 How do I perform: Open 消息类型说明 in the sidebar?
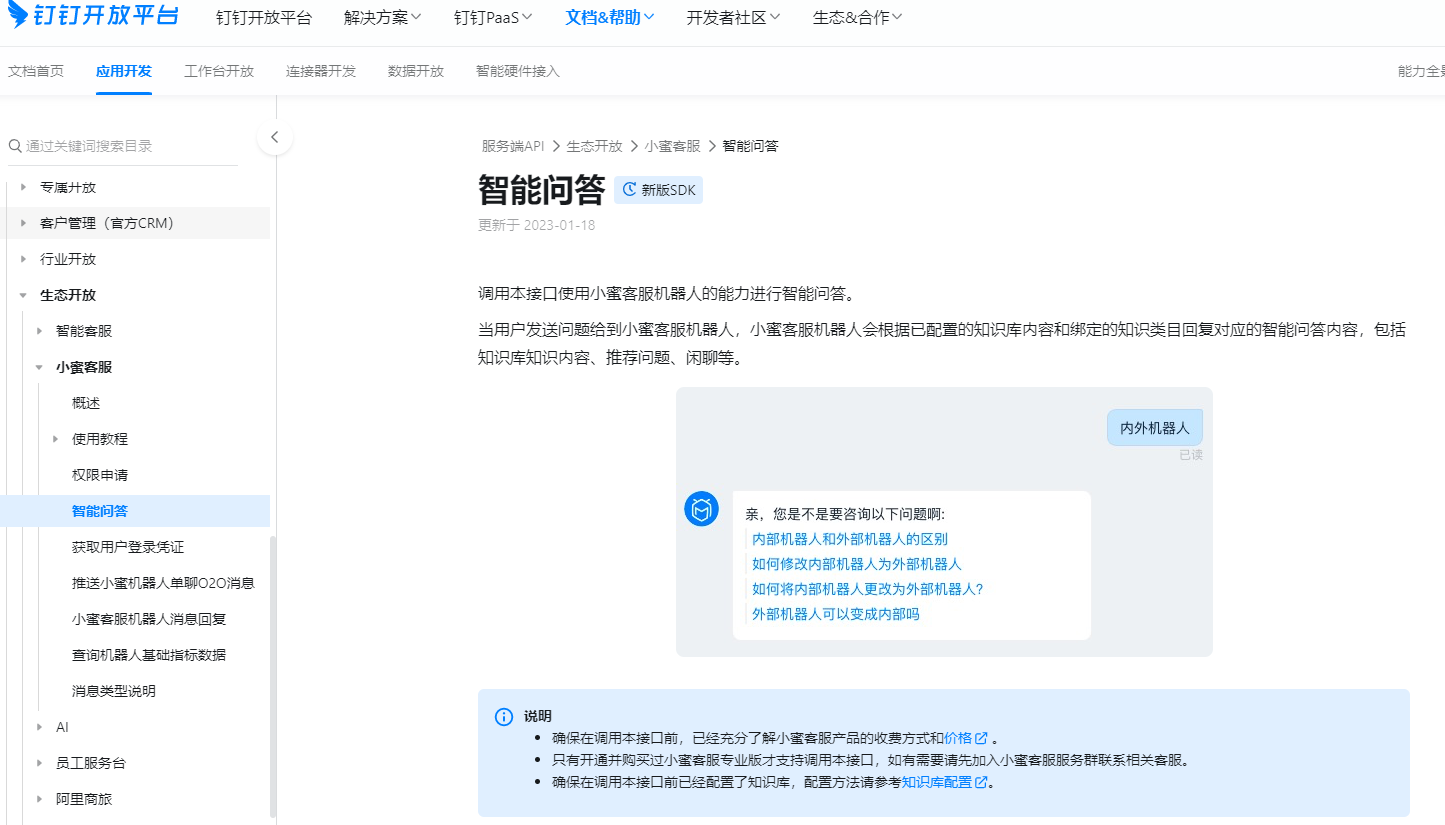tap(114, 691)
